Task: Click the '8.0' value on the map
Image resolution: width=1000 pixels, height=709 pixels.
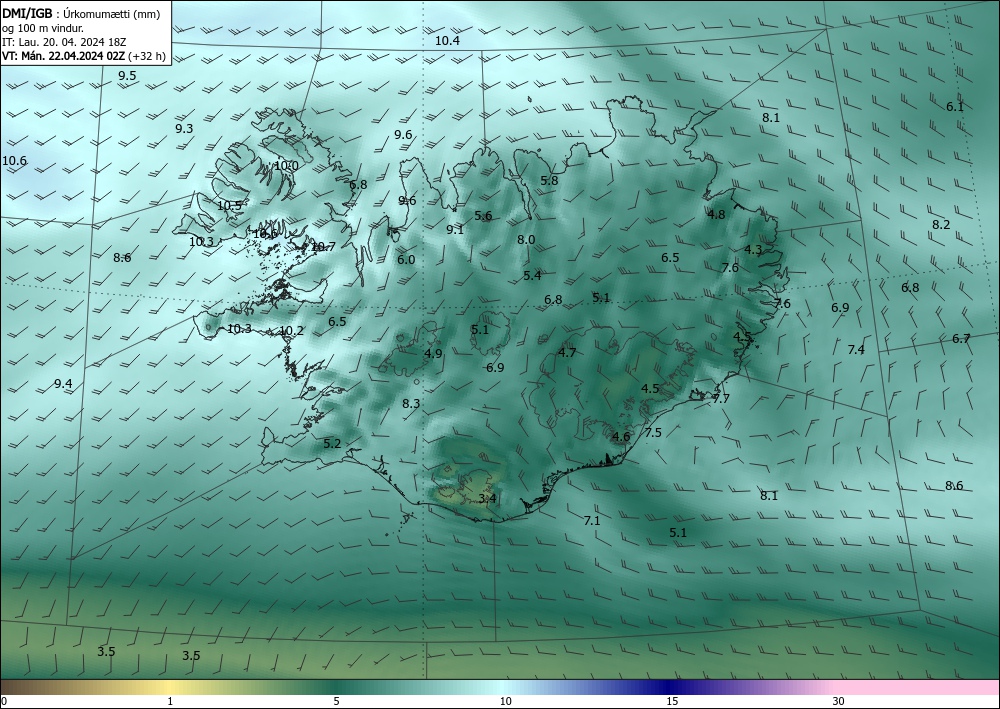Action: point(526,240)
